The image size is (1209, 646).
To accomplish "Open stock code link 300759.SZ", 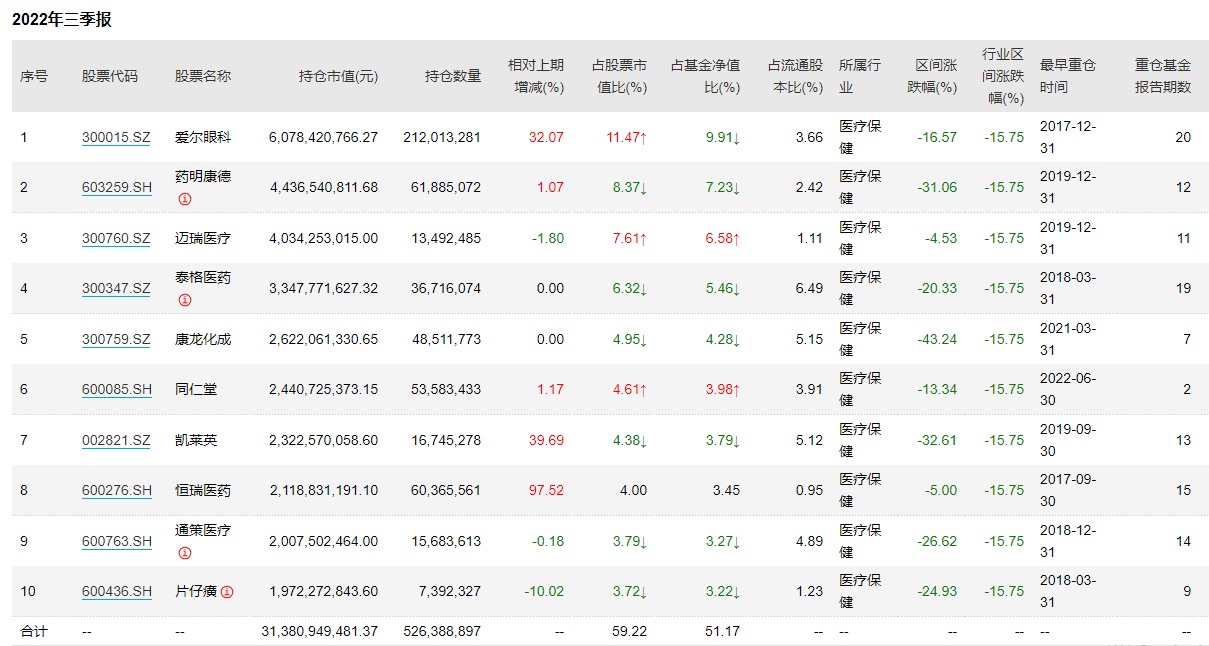I will coord(116,339).
